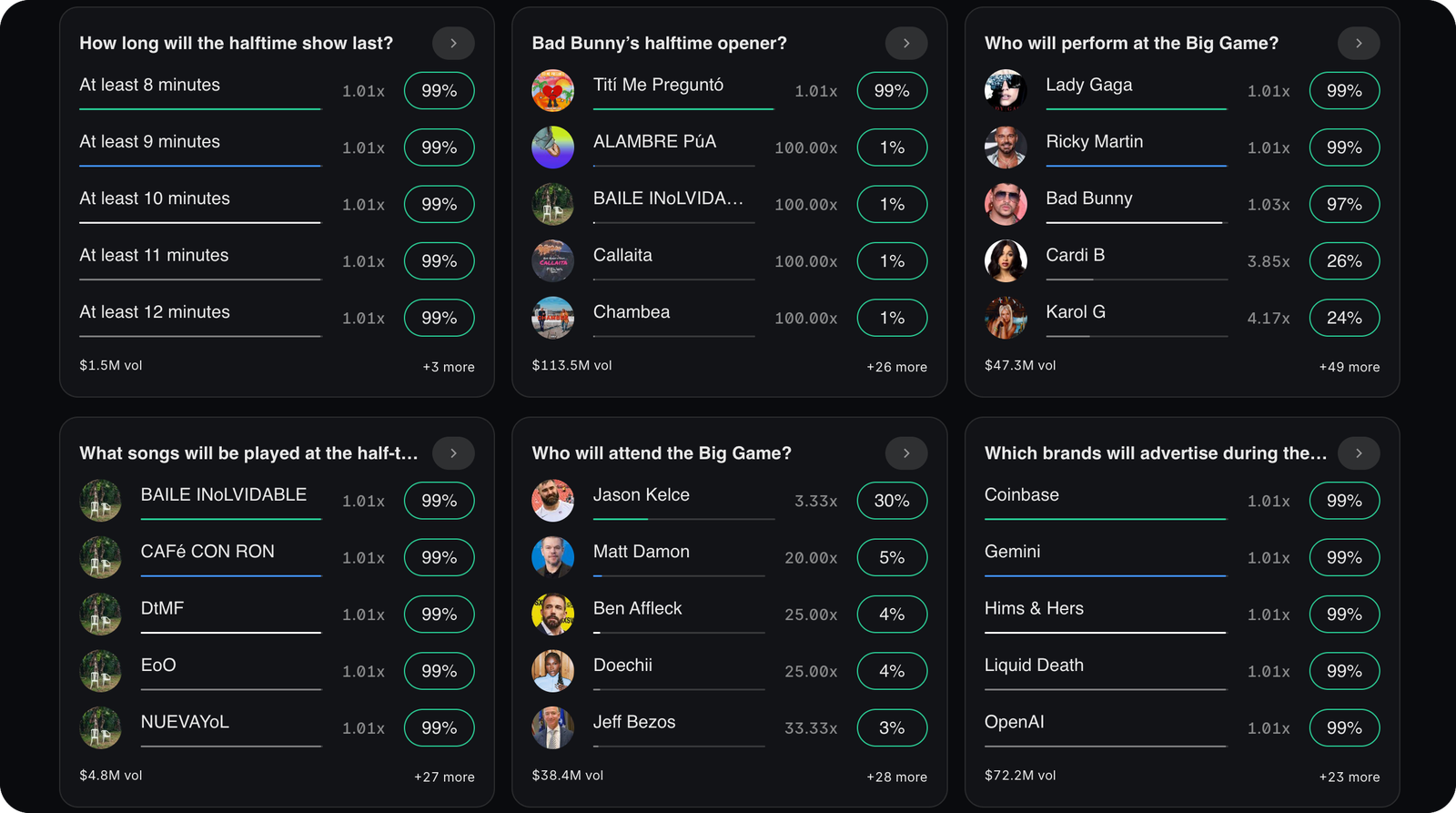Click Tití Me Preguntó album cover icon

point(552,90)
